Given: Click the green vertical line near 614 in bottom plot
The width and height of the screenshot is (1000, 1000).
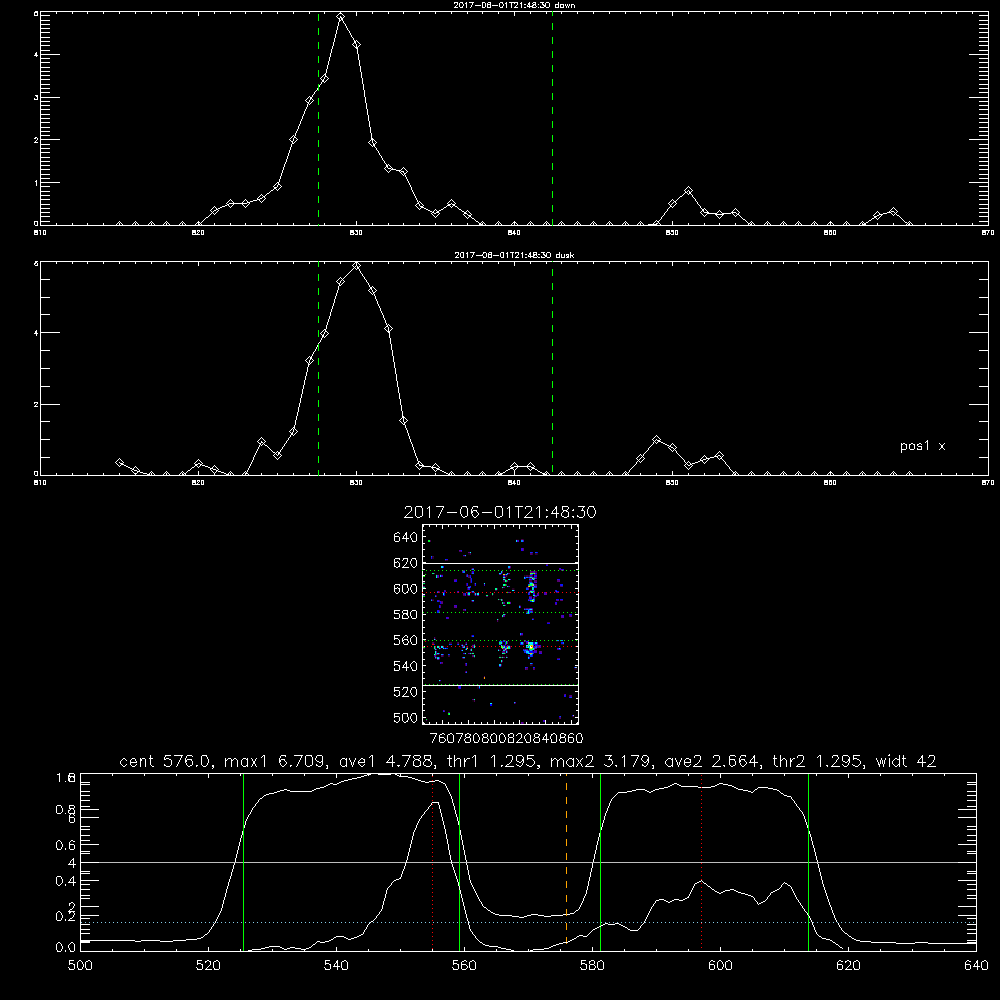Looking at the screenshot, I should [x=808, y=862].
